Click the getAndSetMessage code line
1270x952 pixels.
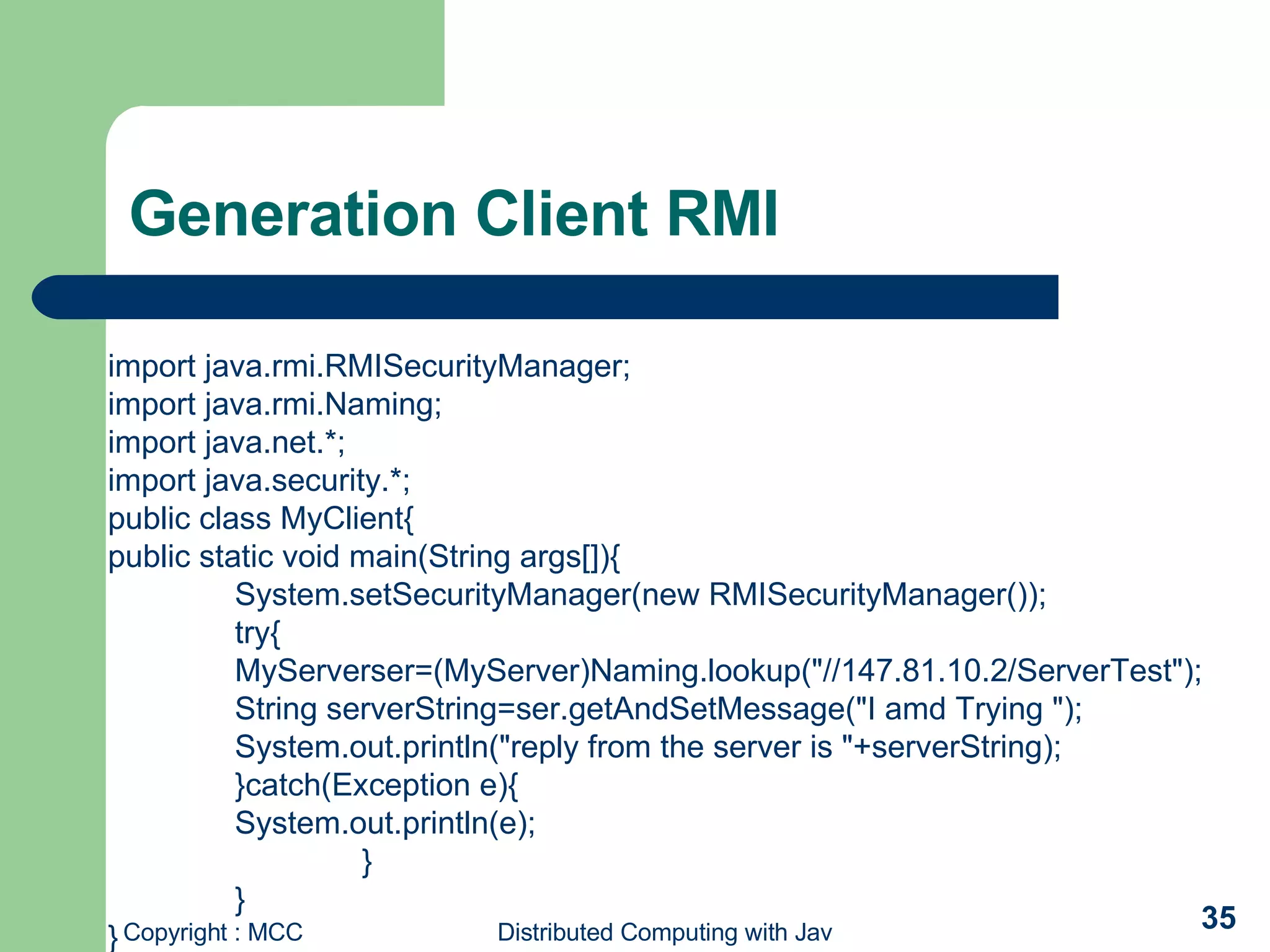(x=658, y=709)
